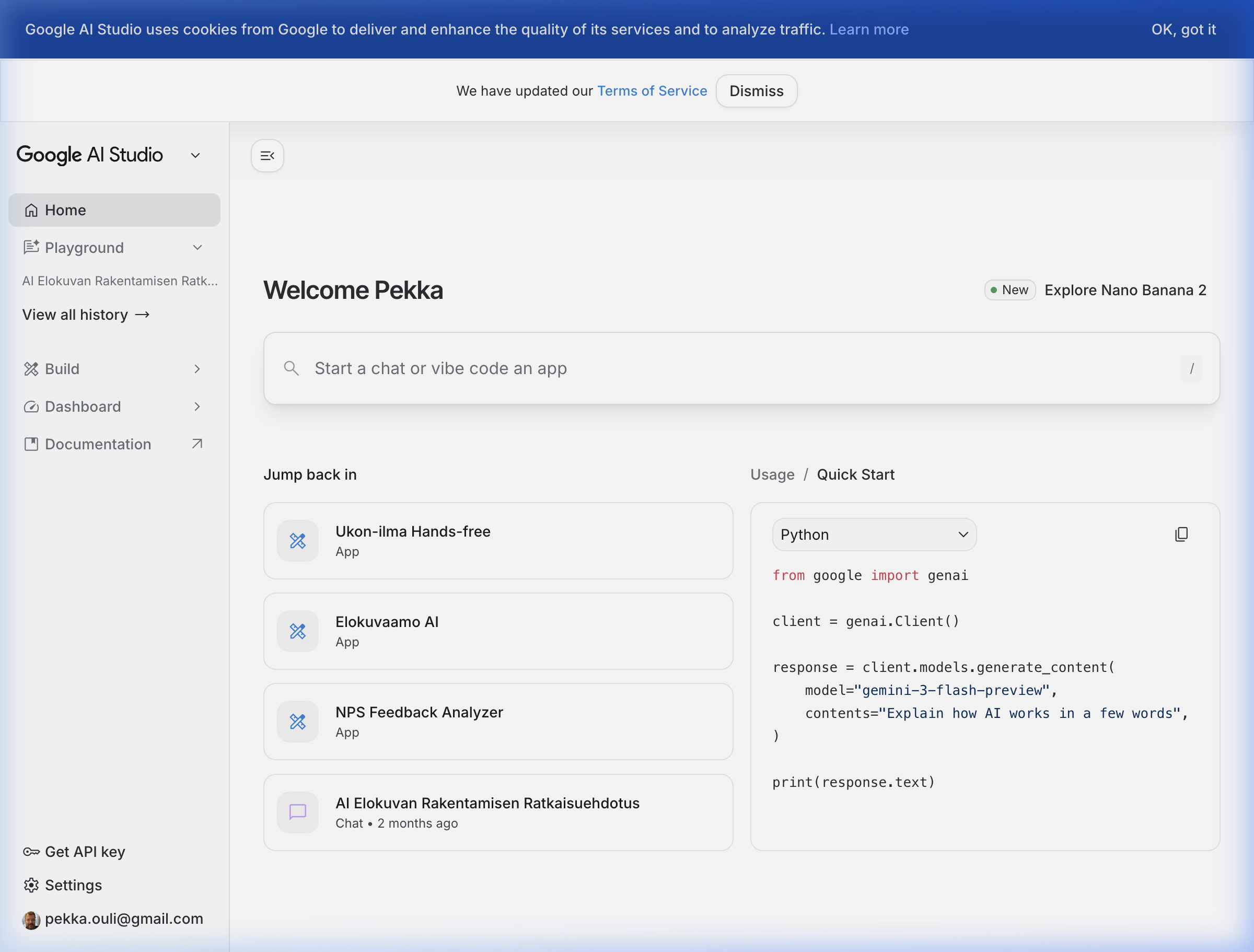
Task: Switch to the Usage tab
Action: click(x=772, y=474)
